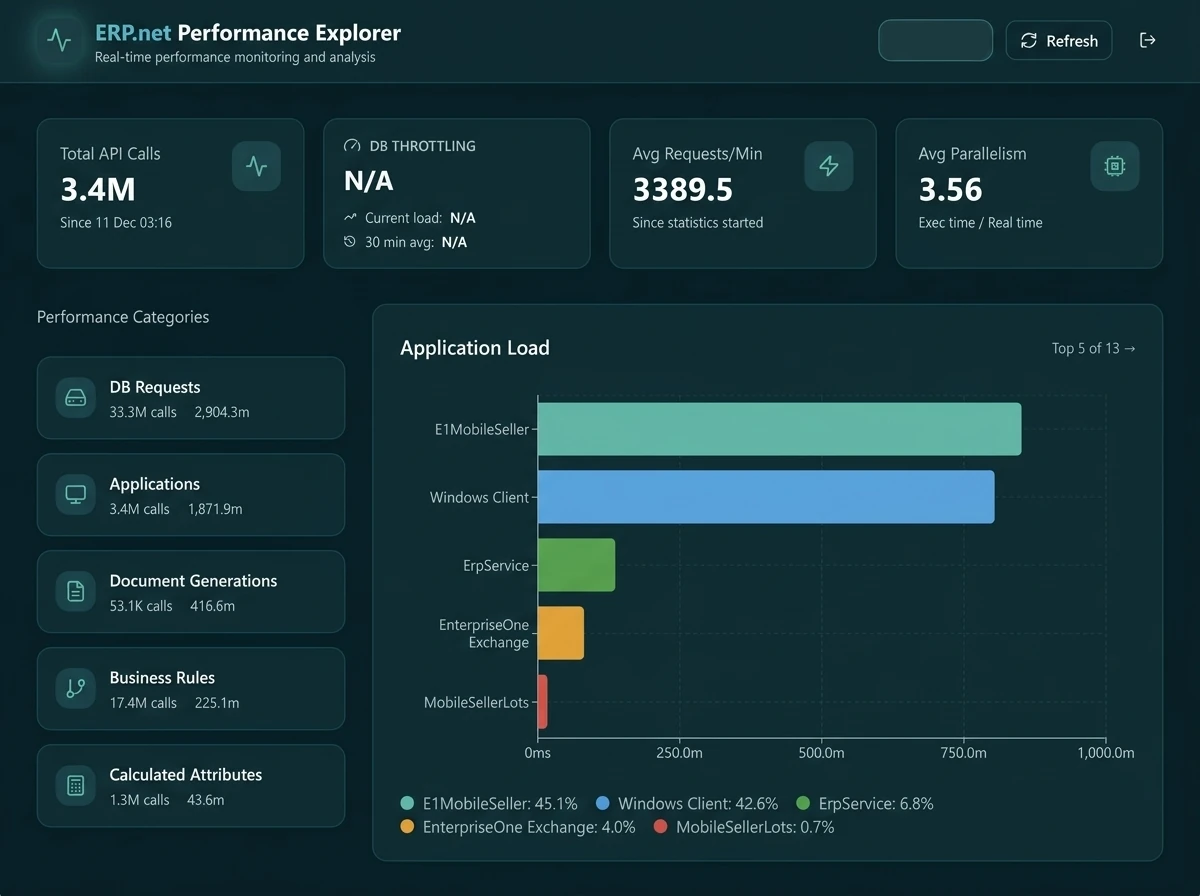Toggle E1MobileSeller legend entry
This screenshot has height=896, width=1200.
click(x=489, y=803)
